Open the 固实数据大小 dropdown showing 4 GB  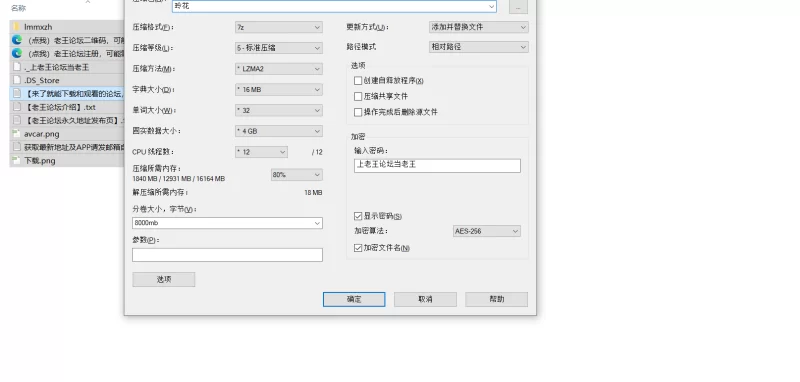pyautogui.click(x=279, y=131)
